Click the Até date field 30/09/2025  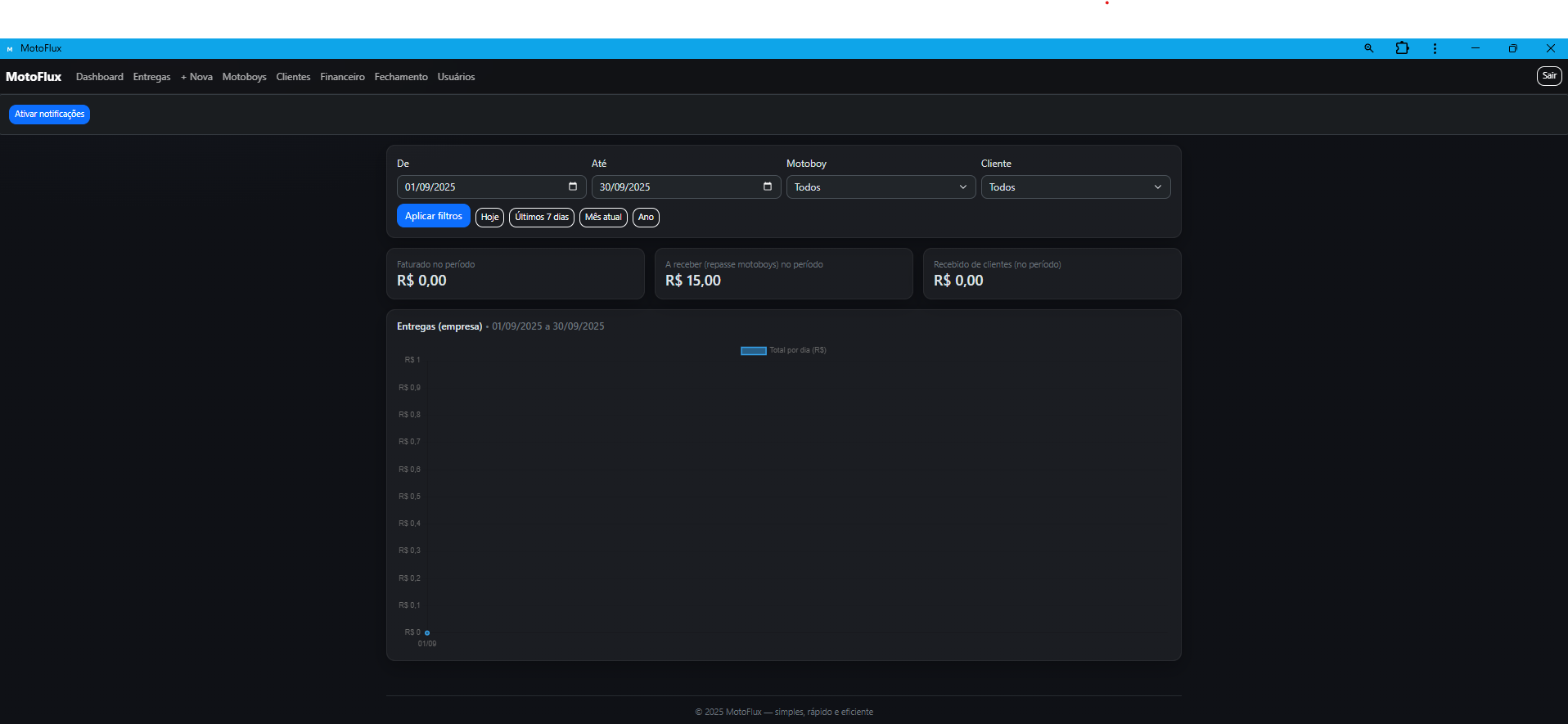click(686, 187)
